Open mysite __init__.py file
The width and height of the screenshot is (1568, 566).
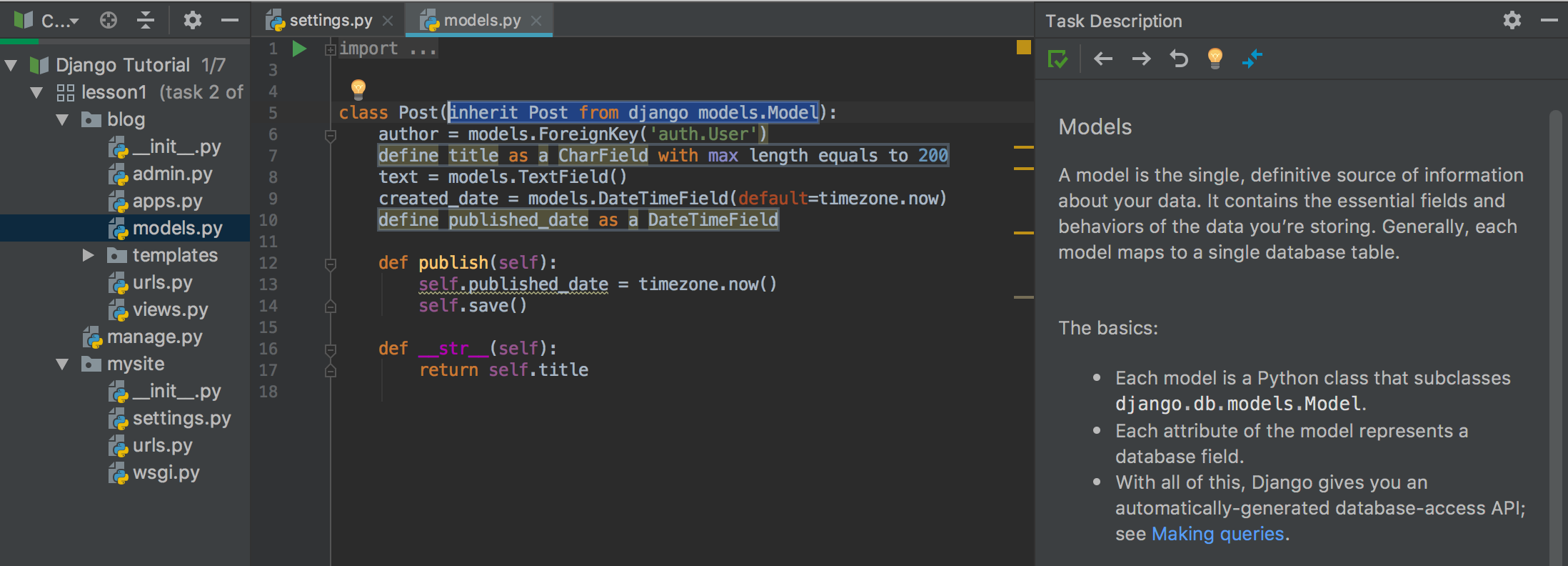click(165, 392)
